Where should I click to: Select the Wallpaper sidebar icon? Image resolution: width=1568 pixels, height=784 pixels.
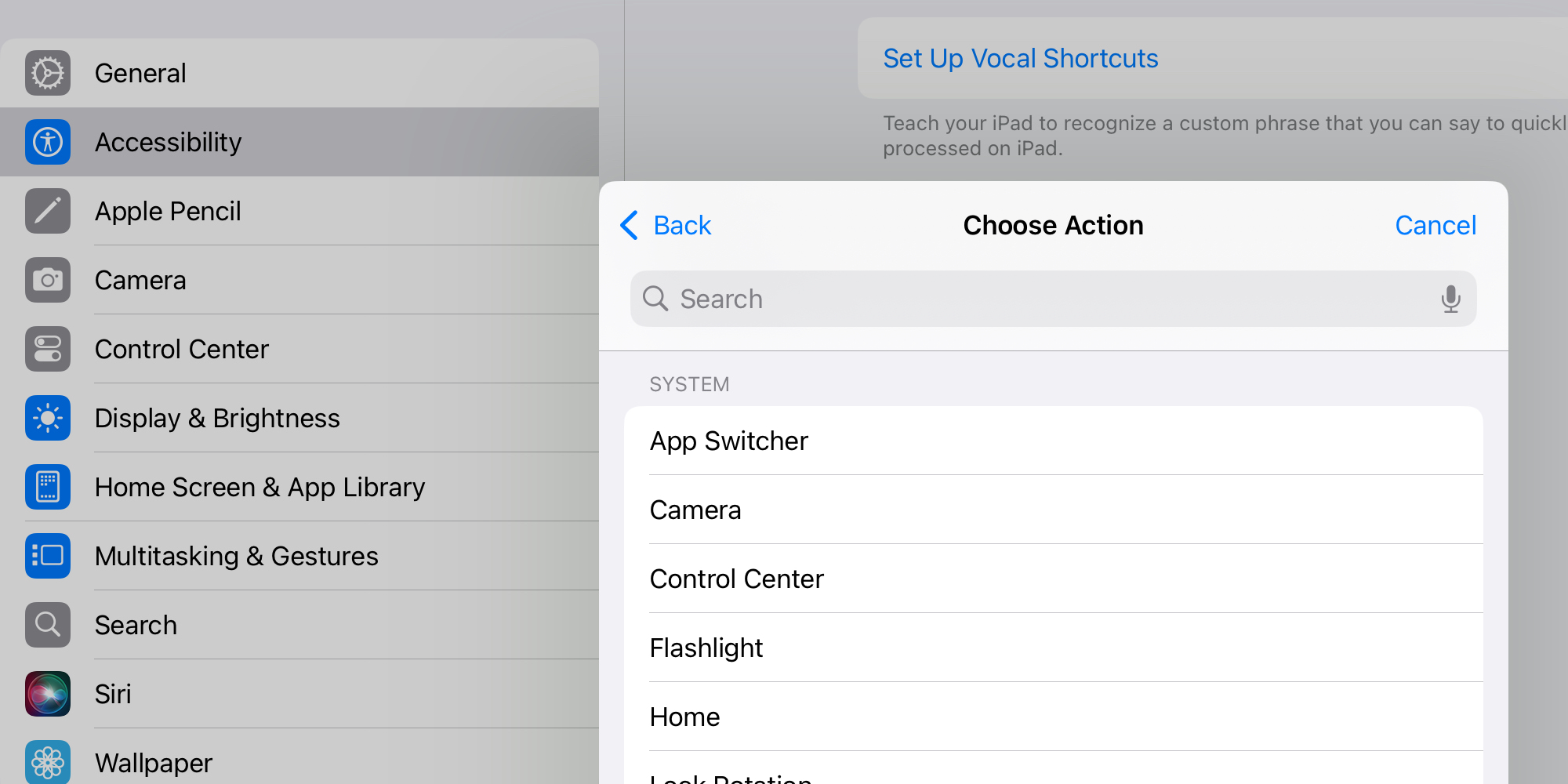click(47, 761)
